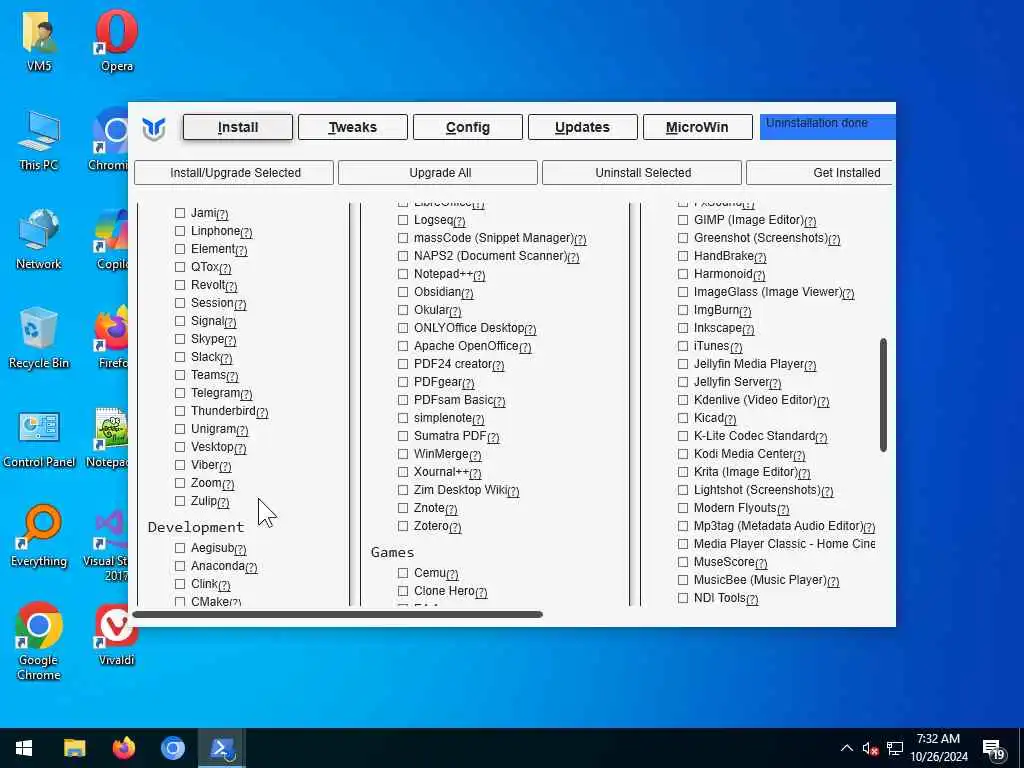Viewport: 1024px width, 768px height.
Task: Click the Get Installed button
Action: pos(820,173)
